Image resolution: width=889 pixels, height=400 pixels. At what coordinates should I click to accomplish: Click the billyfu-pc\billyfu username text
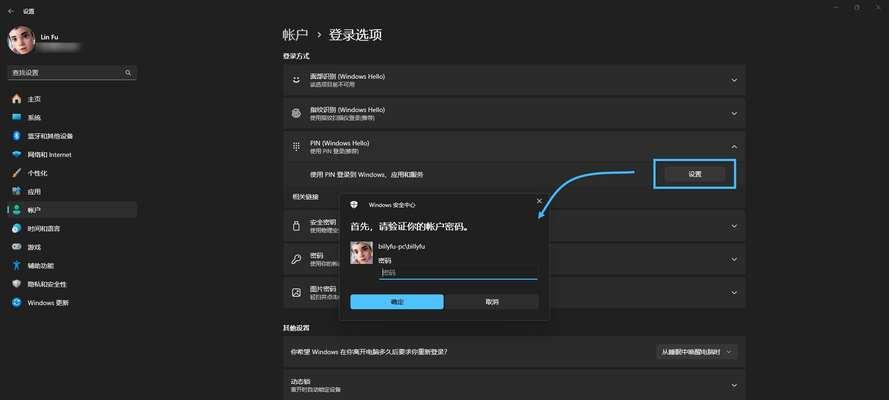pos(401,246)
